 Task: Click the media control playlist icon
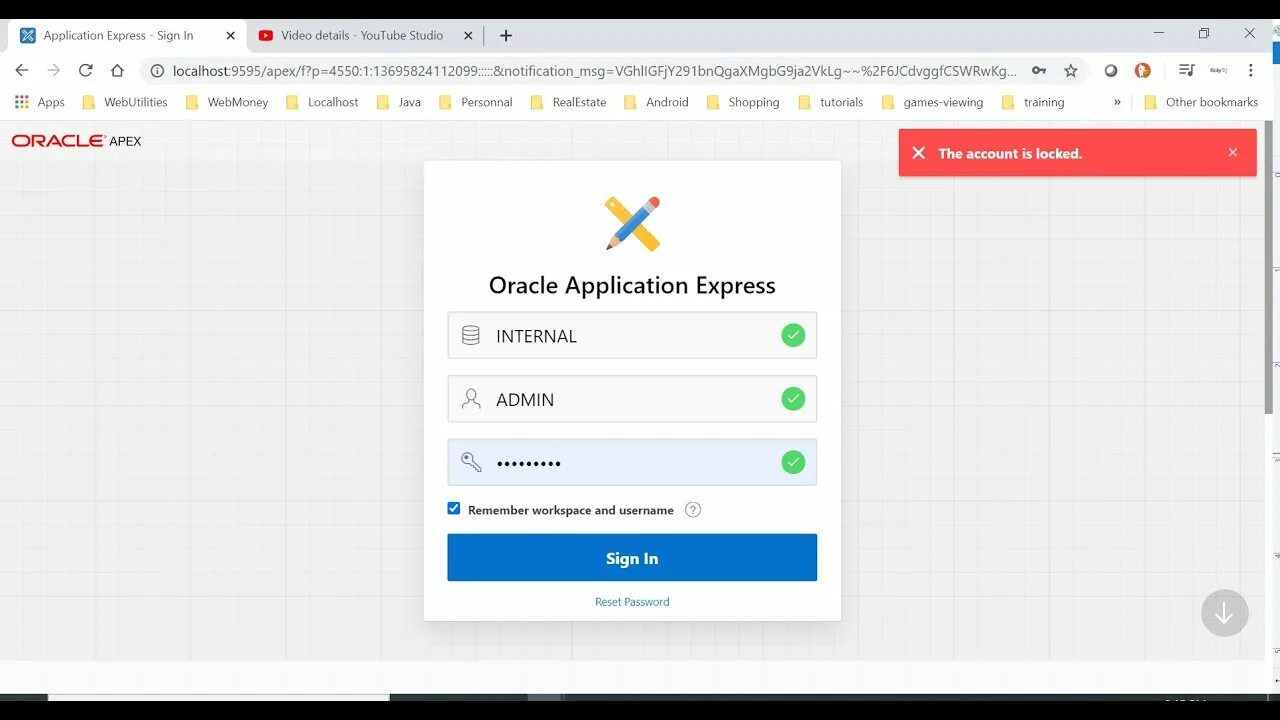coord(1186,70)
